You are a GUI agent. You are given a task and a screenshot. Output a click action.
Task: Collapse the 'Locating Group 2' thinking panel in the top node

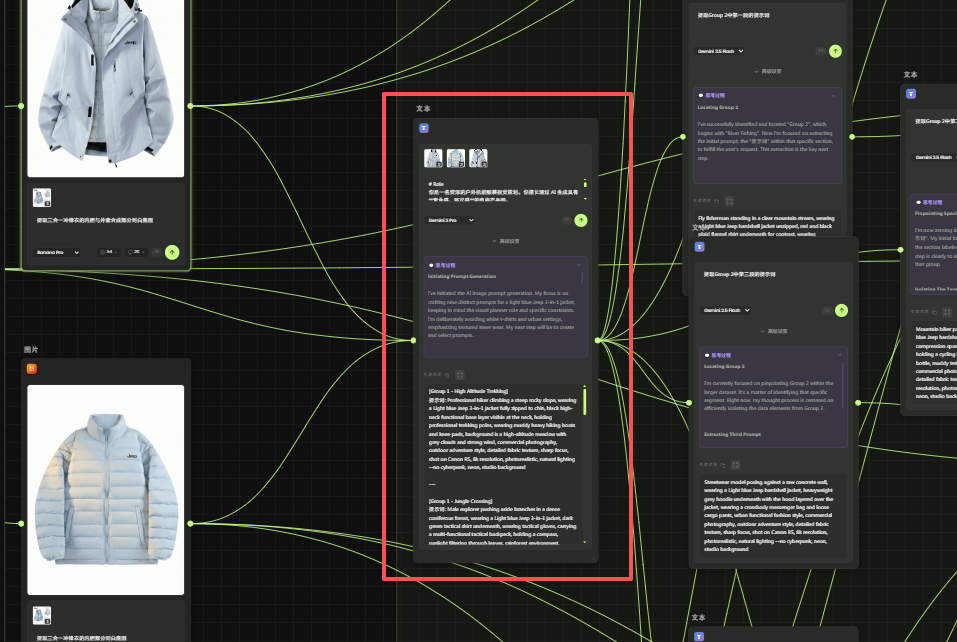click(x=835, y=95)
